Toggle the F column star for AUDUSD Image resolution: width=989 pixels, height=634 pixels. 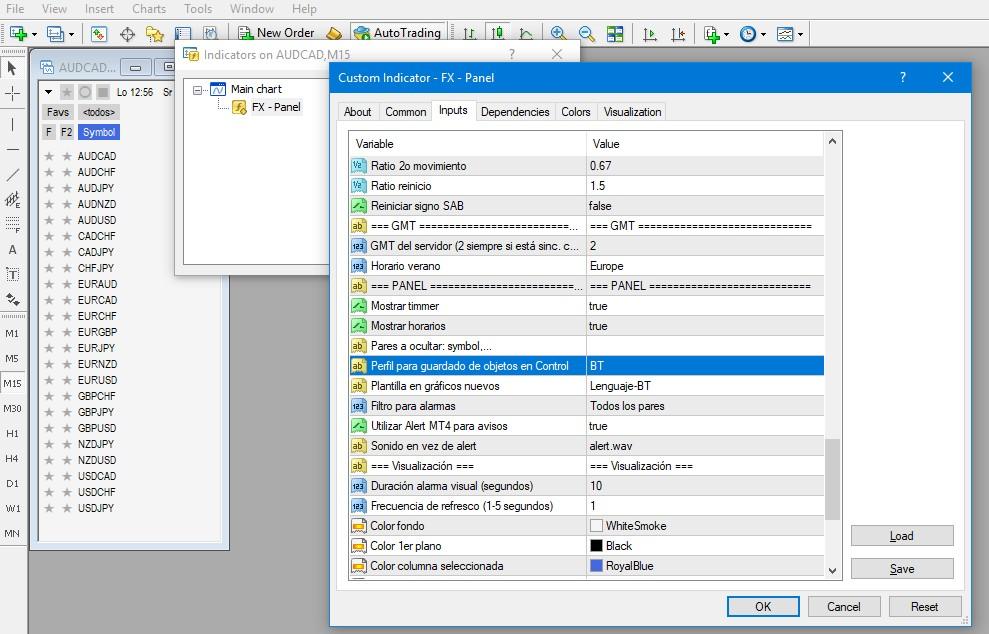click(49, 220)
